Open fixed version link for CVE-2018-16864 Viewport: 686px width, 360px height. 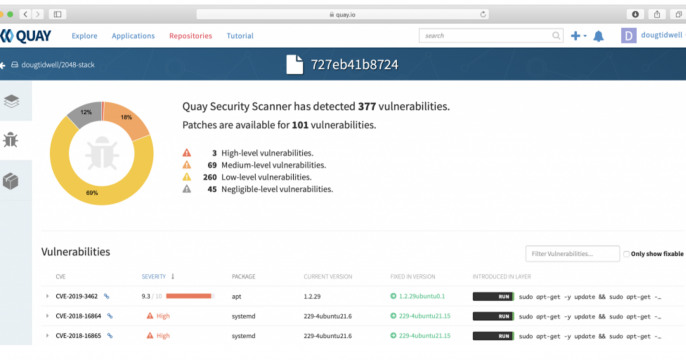click(424, 316)
